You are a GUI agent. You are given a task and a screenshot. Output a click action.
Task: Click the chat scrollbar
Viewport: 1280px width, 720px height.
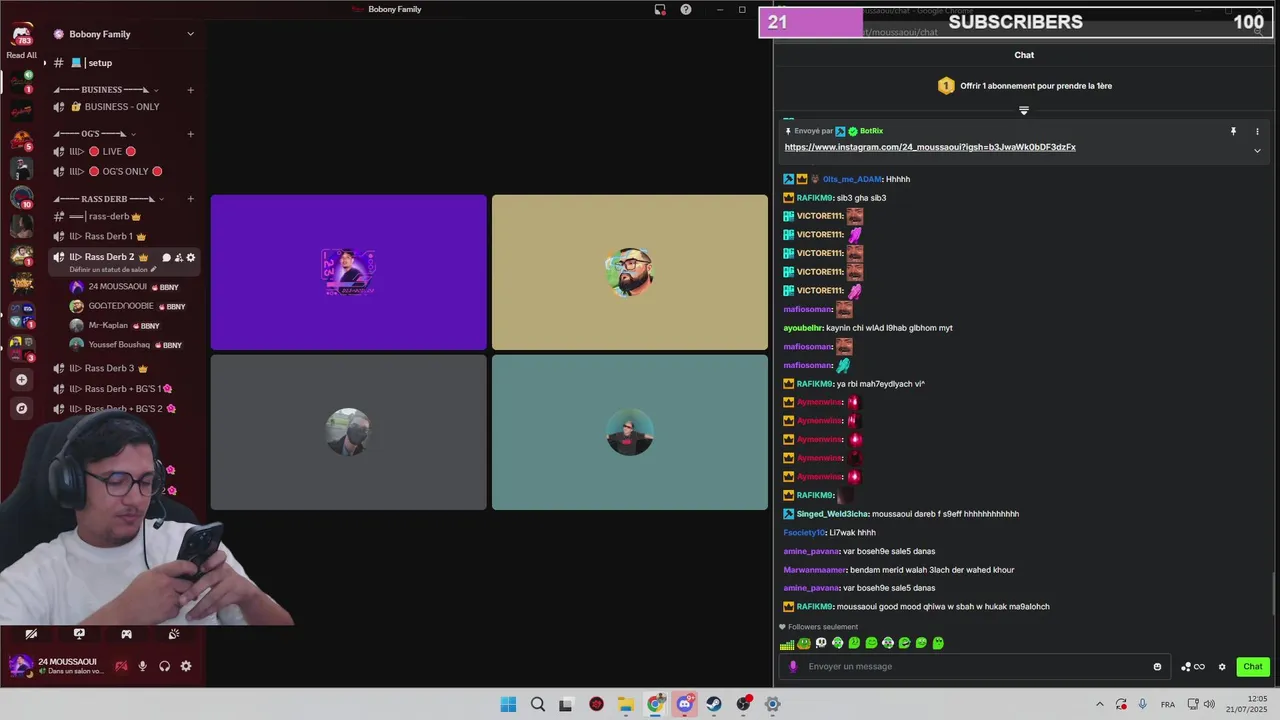pos(1273,594)
